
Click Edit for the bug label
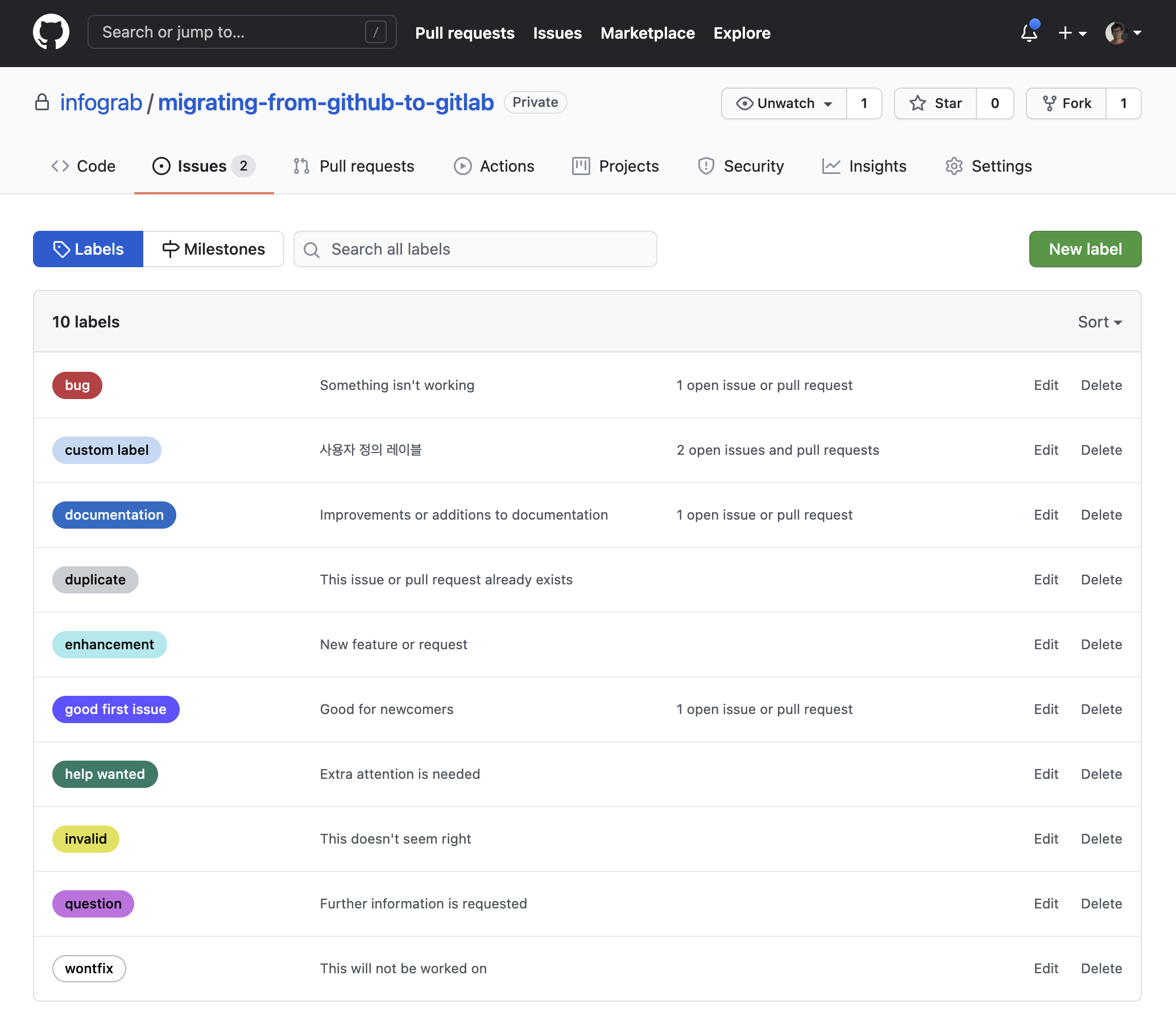click(x=1046, y=384)
